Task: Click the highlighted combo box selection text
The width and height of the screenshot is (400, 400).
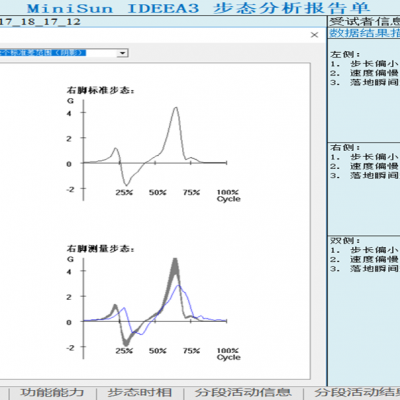Action: (x=43, y=53)
